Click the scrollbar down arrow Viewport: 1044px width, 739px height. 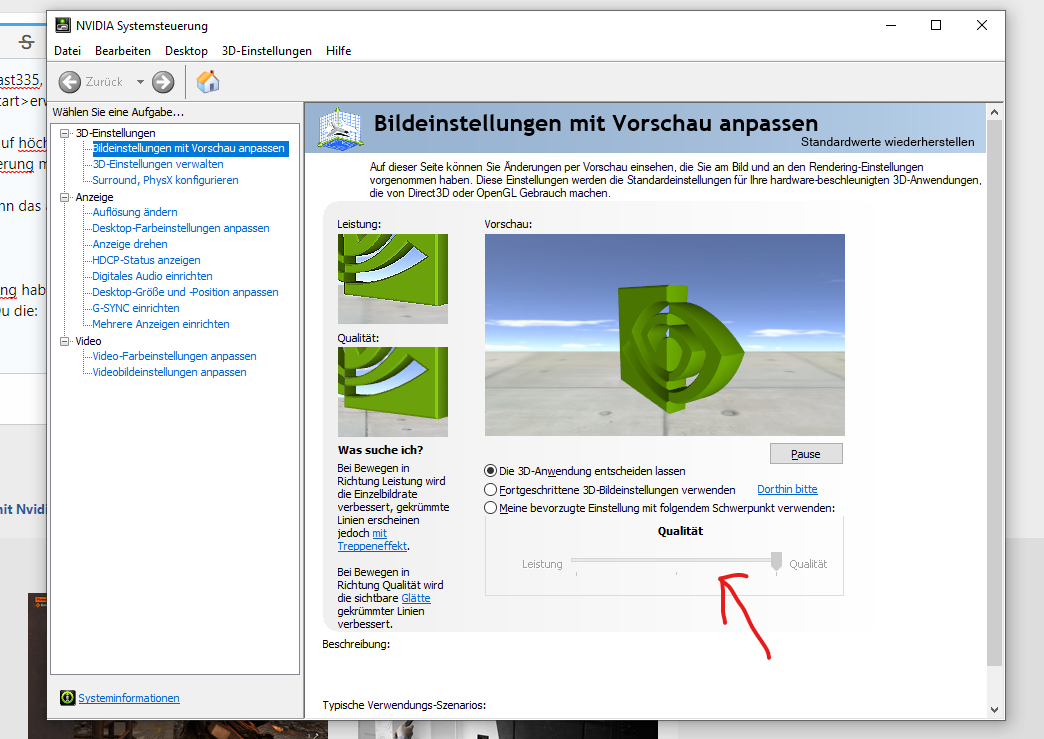pyautogui.click(x=994, y=710)
